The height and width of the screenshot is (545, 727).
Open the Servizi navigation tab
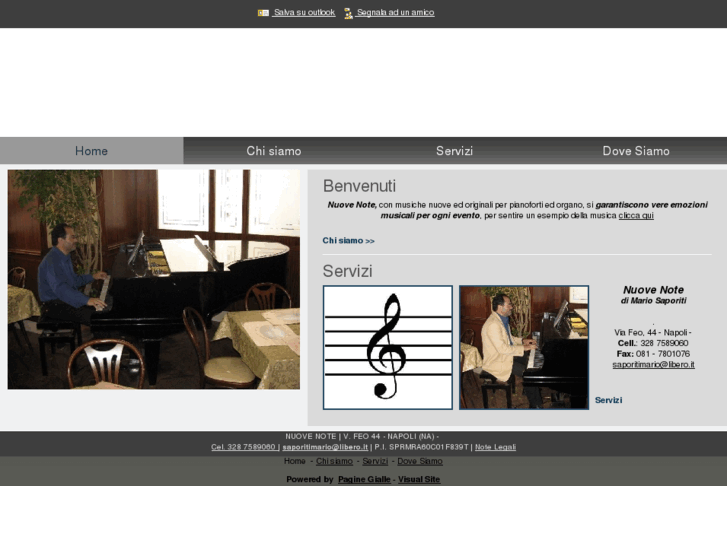pos(454,151)
